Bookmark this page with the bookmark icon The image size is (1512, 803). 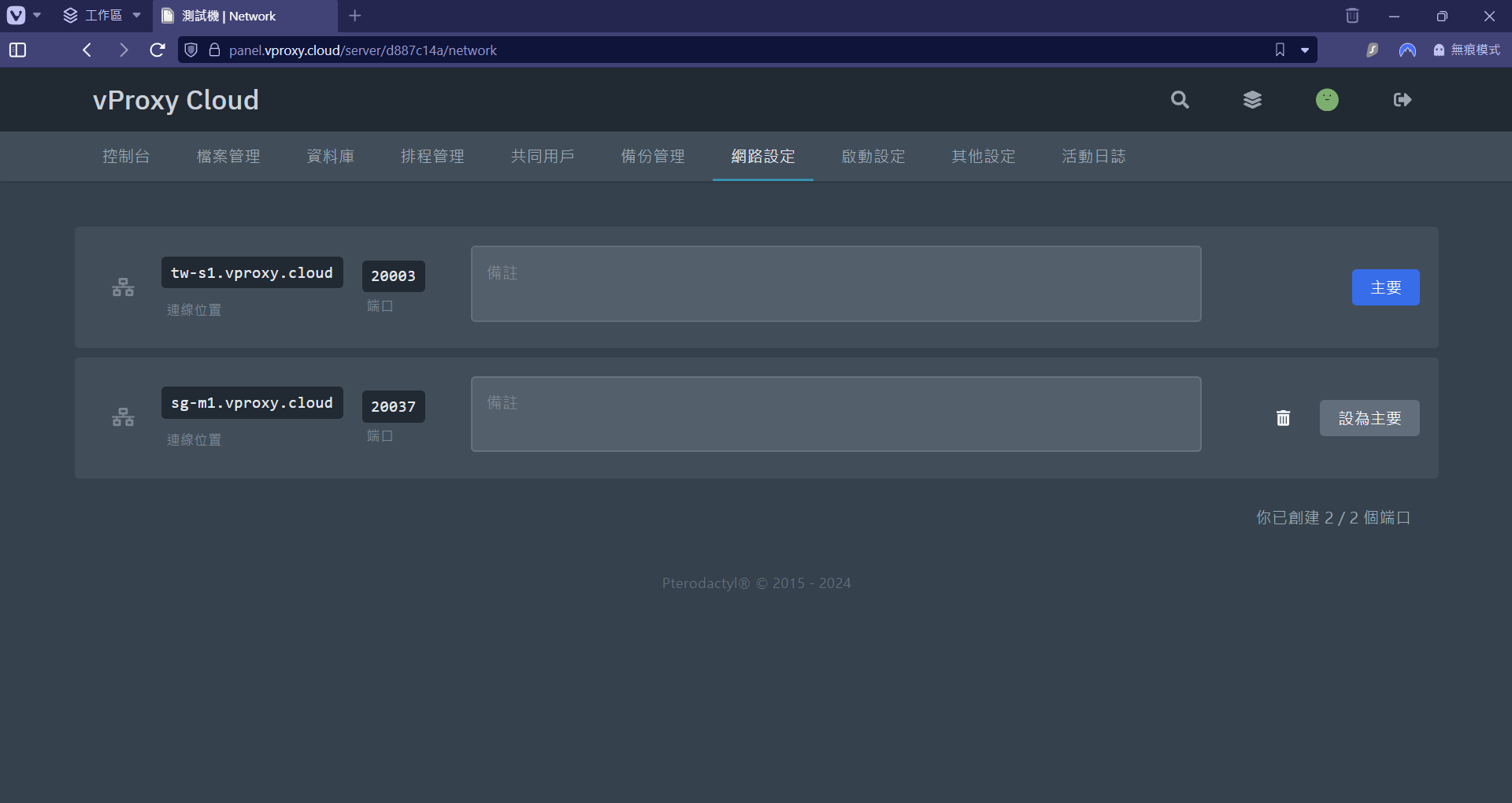[1280, 50]
